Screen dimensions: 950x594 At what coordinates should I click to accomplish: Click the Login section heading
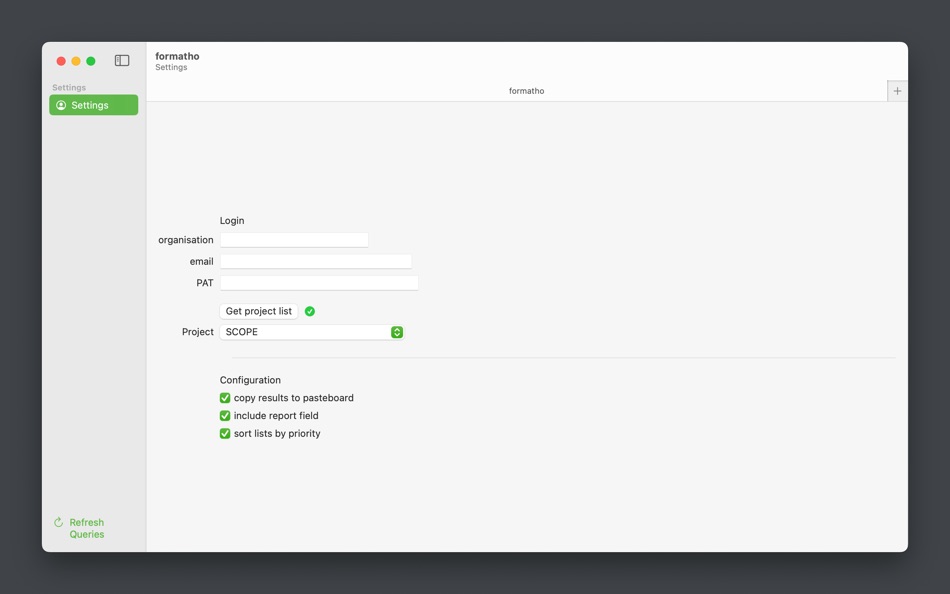[232, 221]
